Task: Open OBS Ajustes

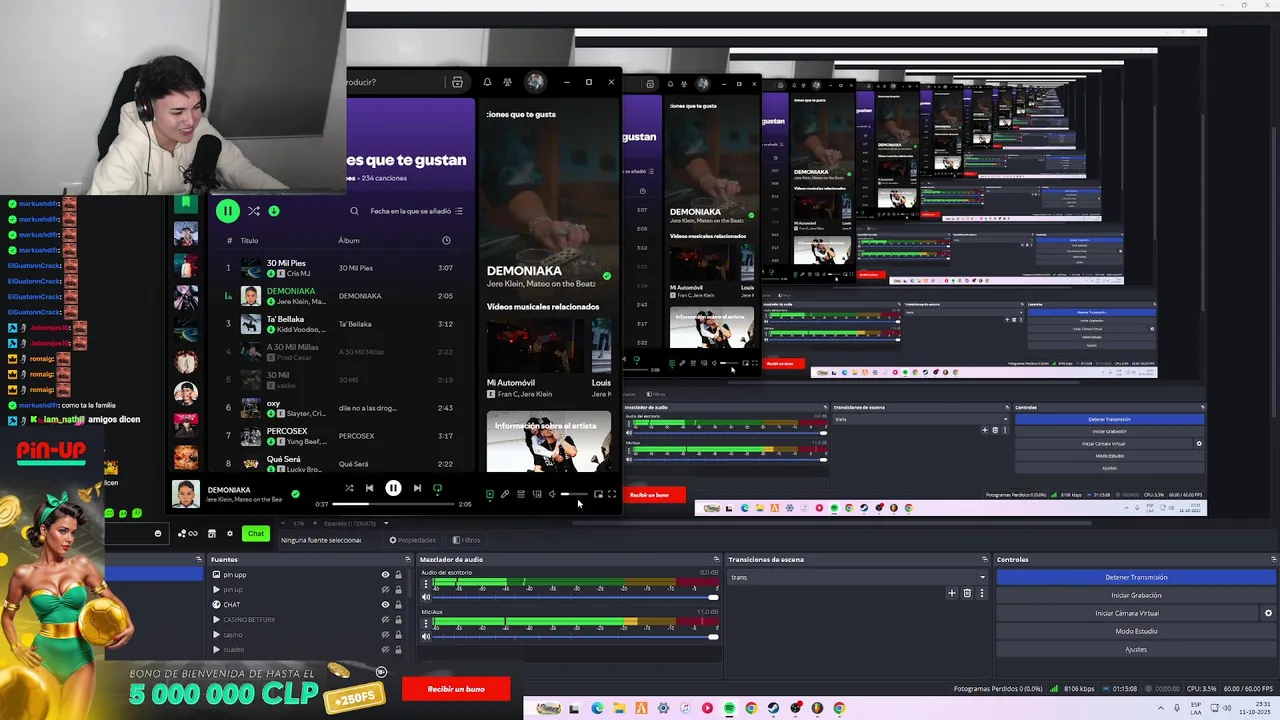Action: pos(1136,649)
